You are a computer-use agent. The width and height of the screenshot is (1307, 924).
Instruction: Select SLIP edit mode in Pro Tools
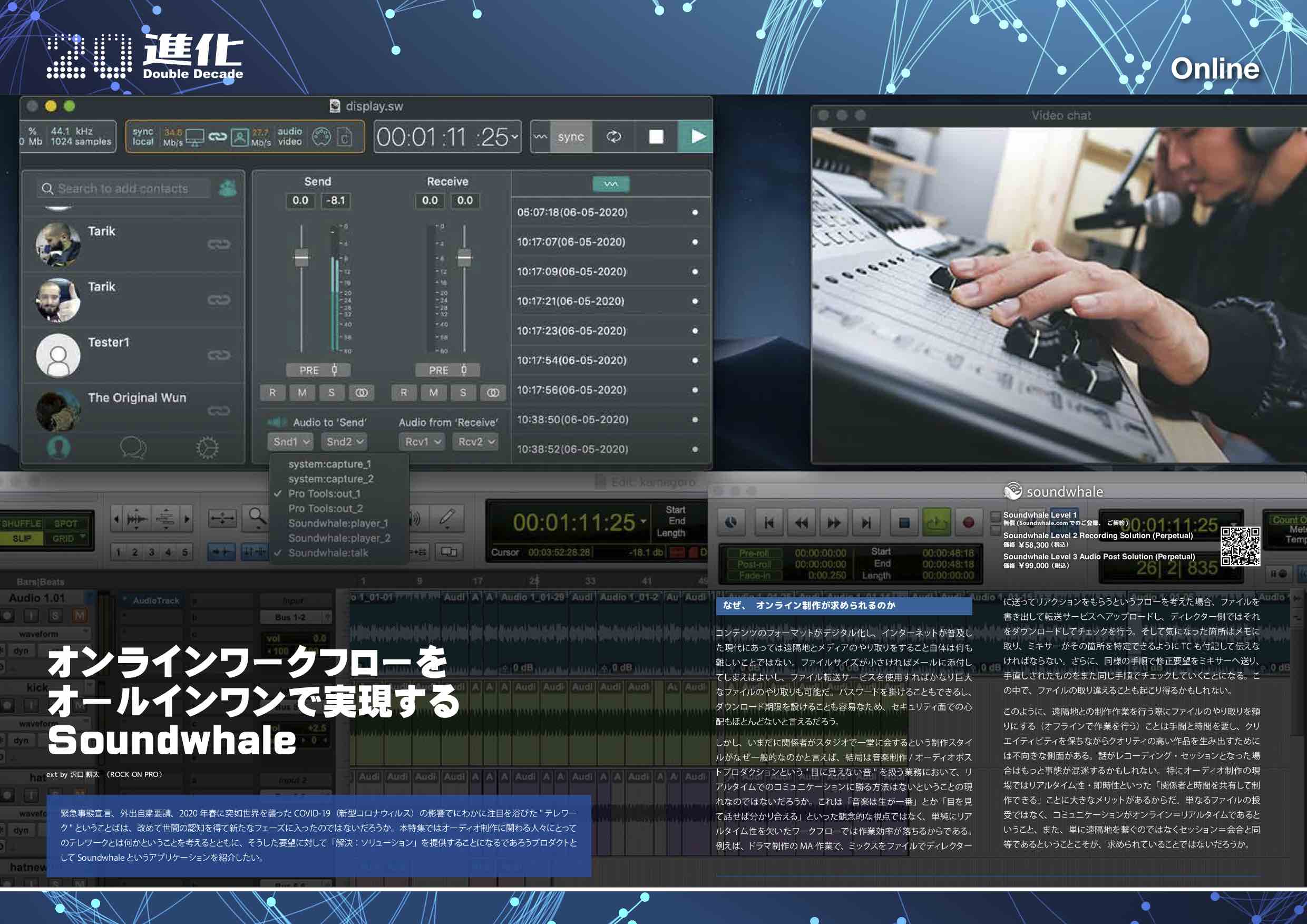tap(22, 538)
